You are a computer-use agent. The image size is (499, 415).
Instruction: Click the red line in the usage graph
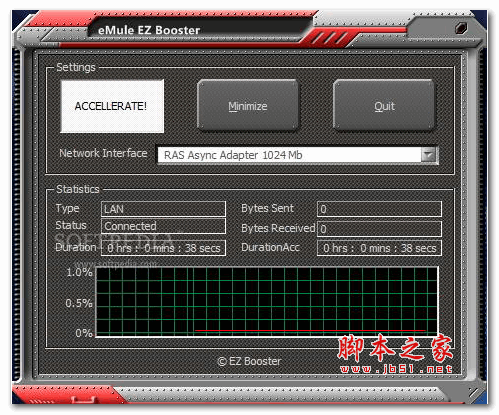click(310, 330)
